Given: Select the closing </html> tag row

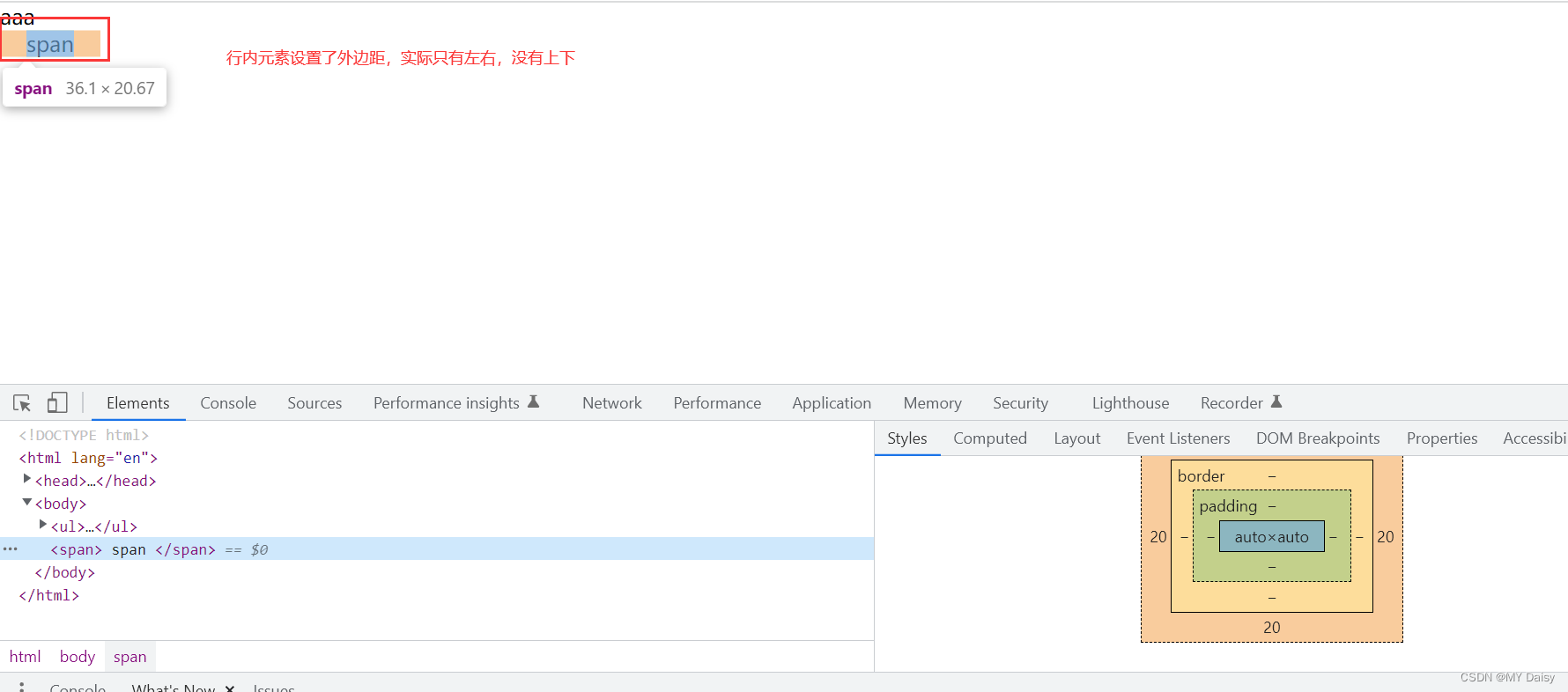Looking at the screenshot, I should [x=437, y=595].
